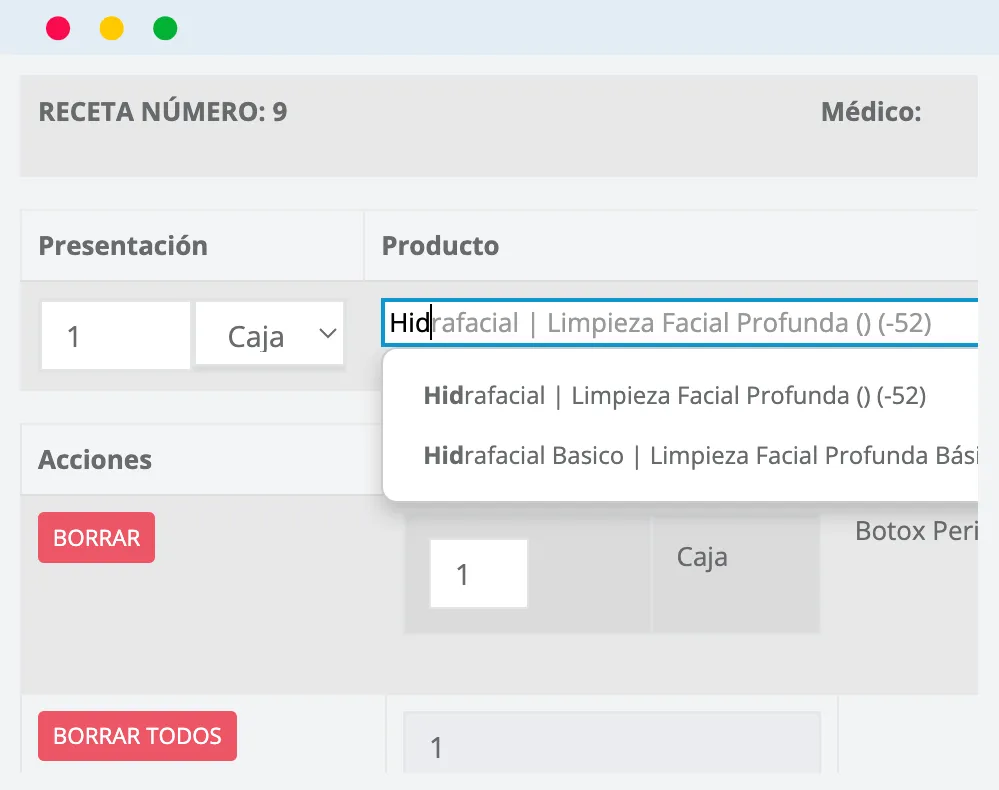Click the Producto search field with Hid
This screenshot has height=790, width=999.
coord(679,323)
